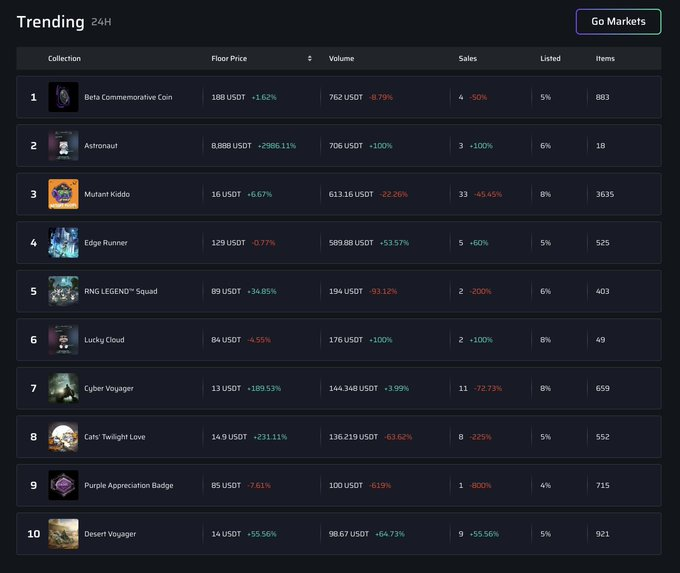Click the -800% sales change
Image resolution: width=680 pixels, height=573 pixels.
pos(480,485)
